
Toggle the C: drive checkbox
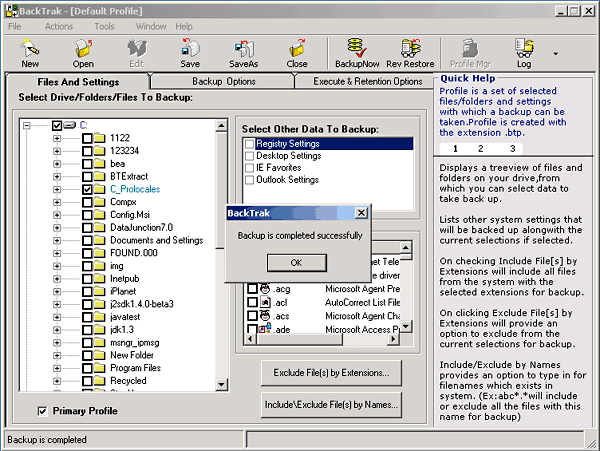click(x=57, y=125)
